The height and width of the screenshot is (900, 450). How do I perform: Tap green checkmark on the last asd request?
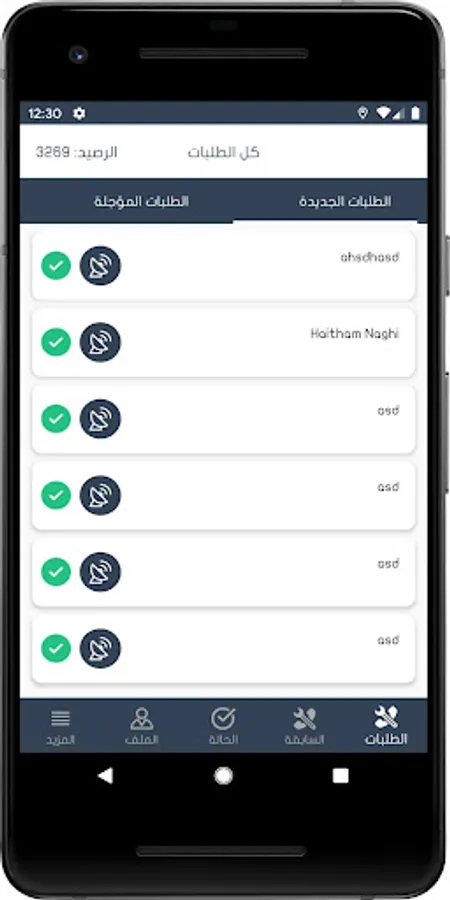56,649
